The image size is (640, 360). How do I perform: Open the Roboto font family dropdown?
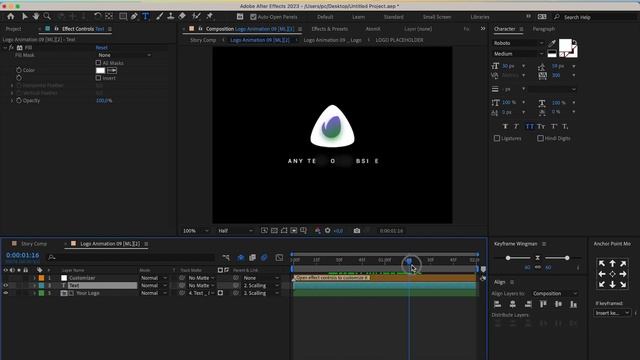pos(518,43)
